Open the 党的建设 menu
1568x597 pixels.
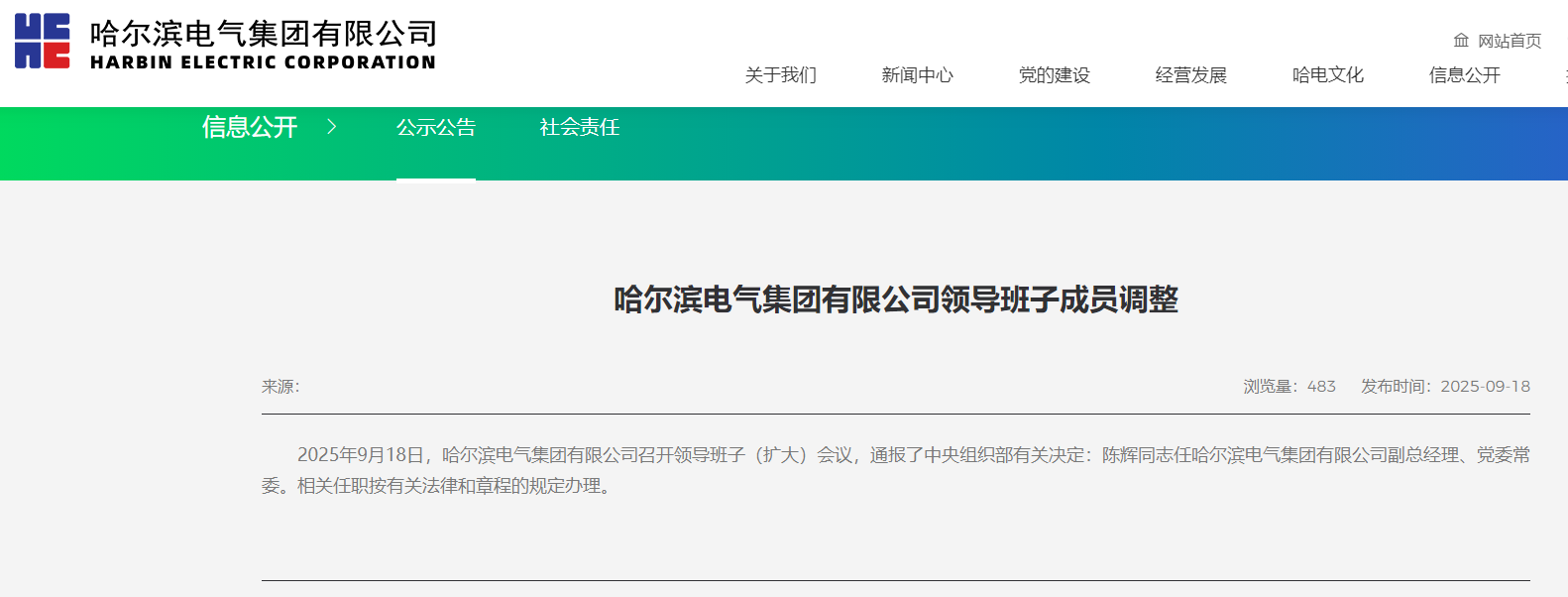[1055, 75]
